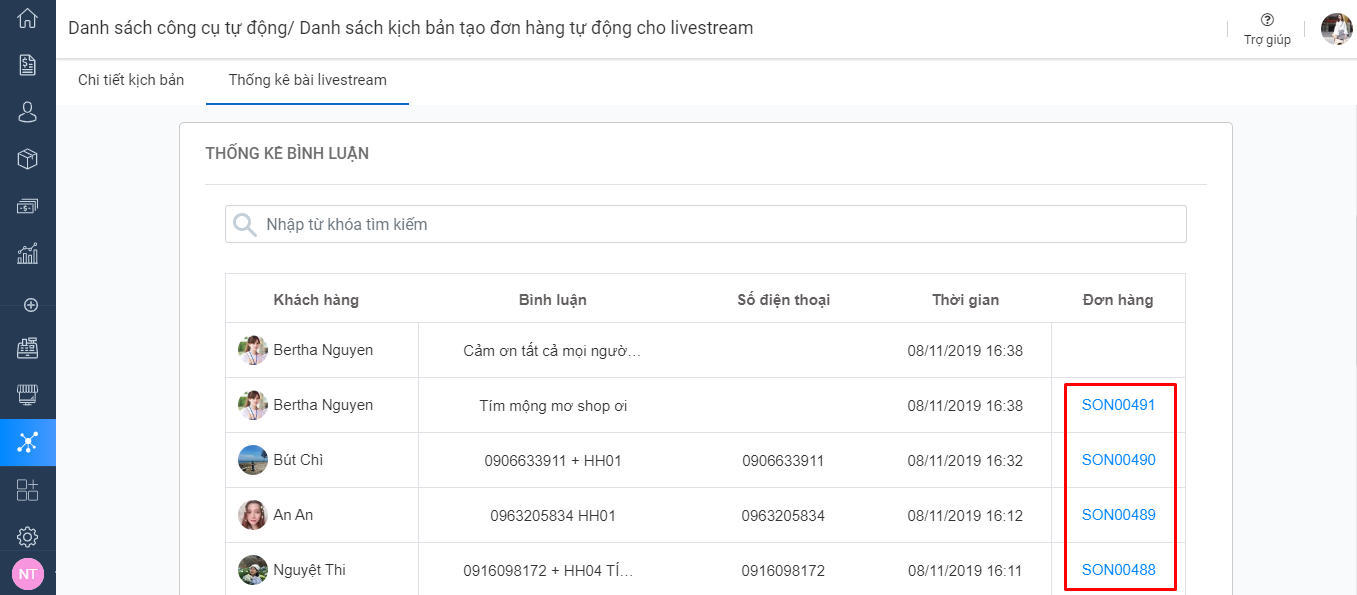The width and height of the screenshot is (1357, 595).
Task: Open order link SON00489
Action: click(1118, 515)
